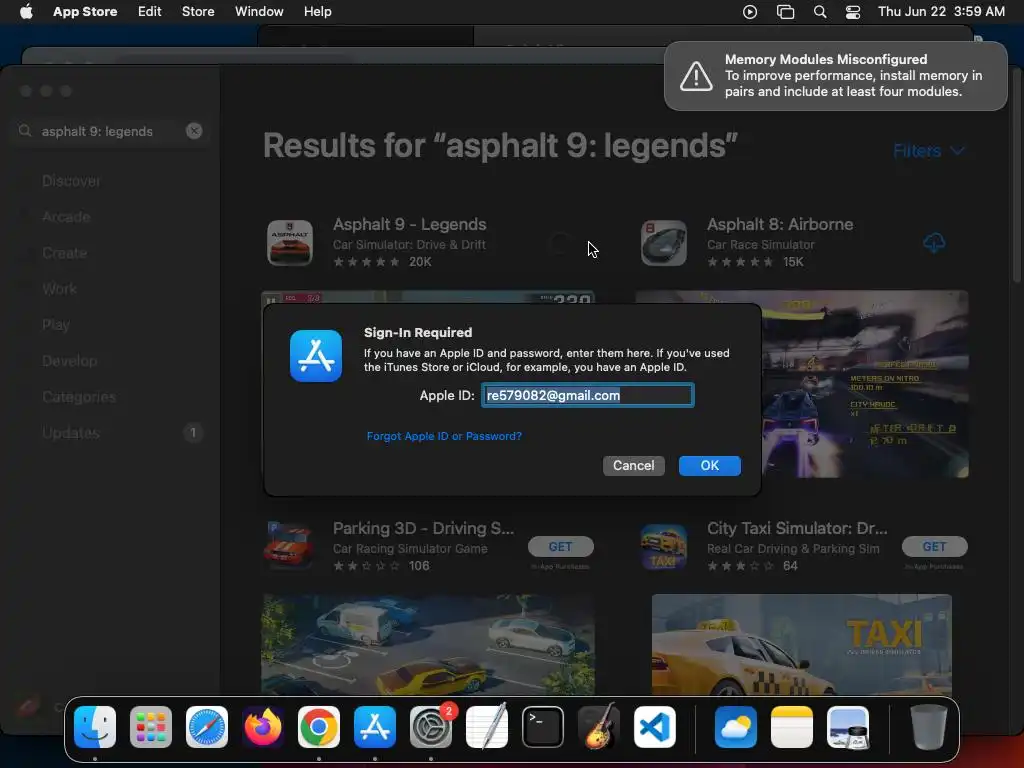
Task: Click OK in sign-in dialog
Action: [x=710, y=466]
